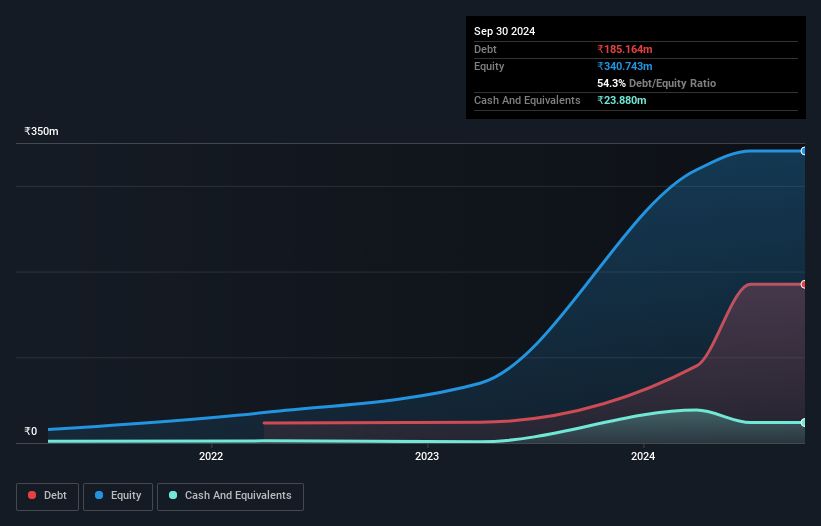Click the teal Cash endpoint marker
Image resolution: width=821 pixels, height=526 pixels.
[804, 422]
